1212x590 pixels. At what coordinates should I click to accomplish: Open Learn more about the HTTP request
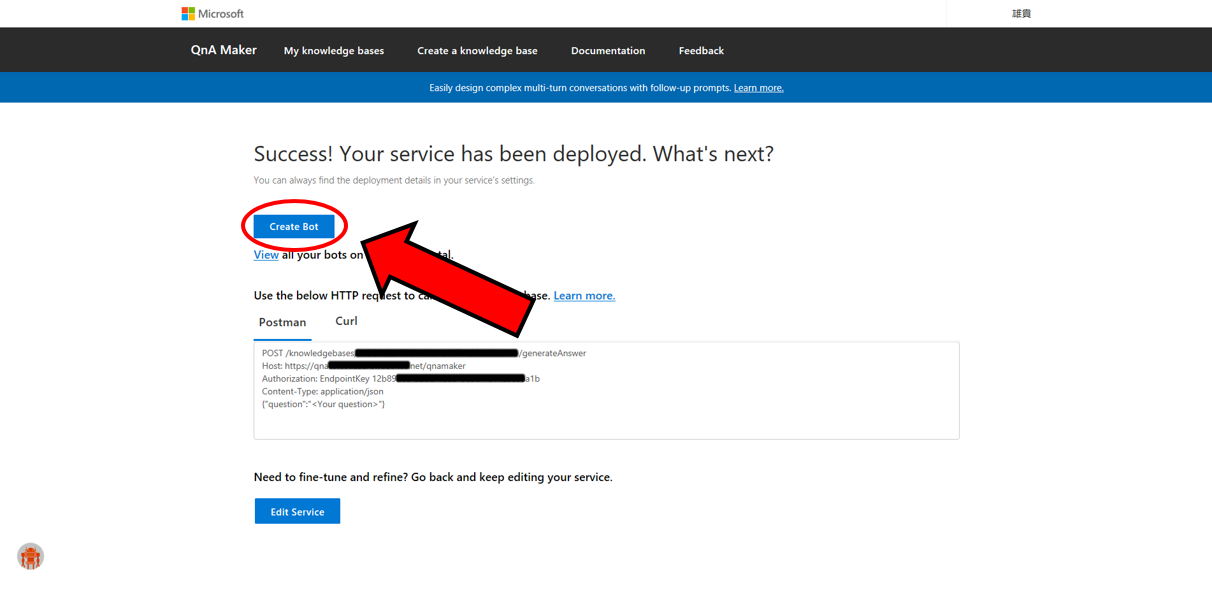pyautogui.click(x=584, y=296)
